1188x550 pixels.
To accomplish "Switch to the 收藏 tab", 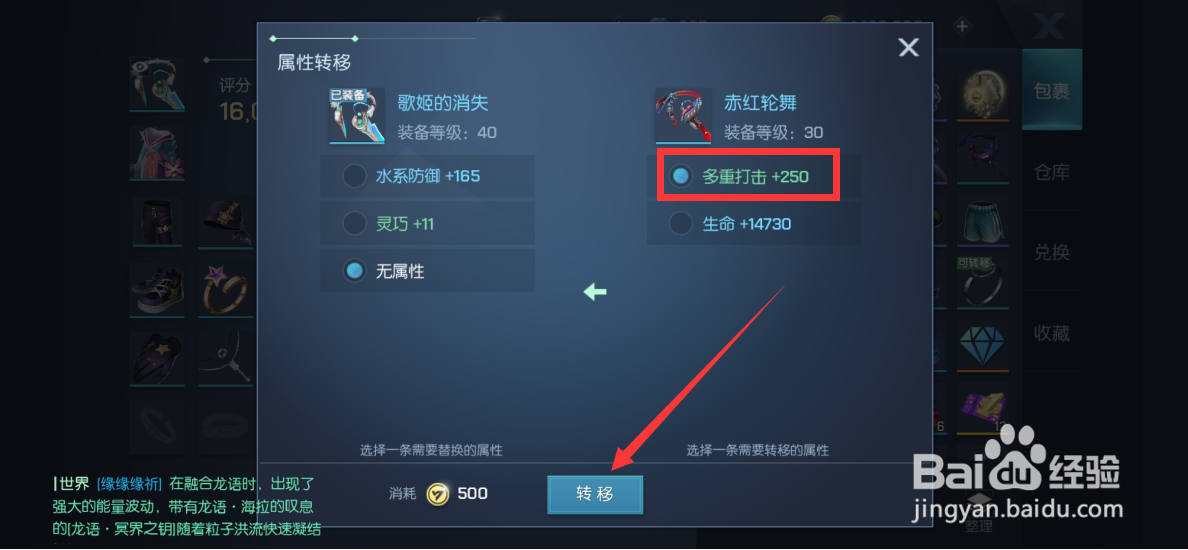I will coord(1052,332).
